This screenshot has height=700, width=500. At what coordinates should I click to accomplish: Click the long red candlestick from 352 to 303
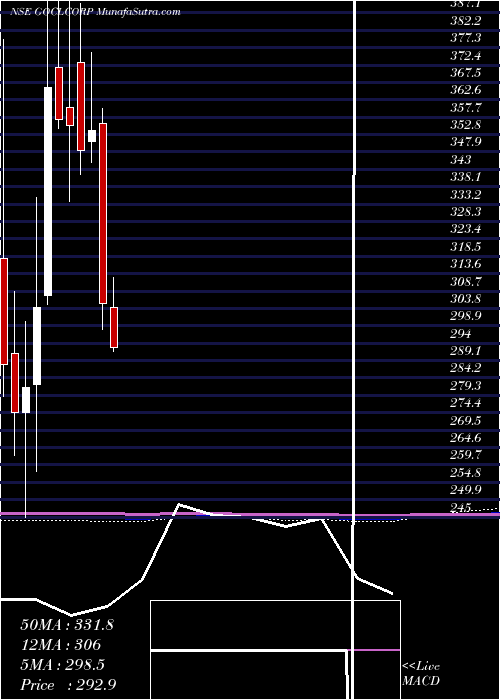(103, 213)
